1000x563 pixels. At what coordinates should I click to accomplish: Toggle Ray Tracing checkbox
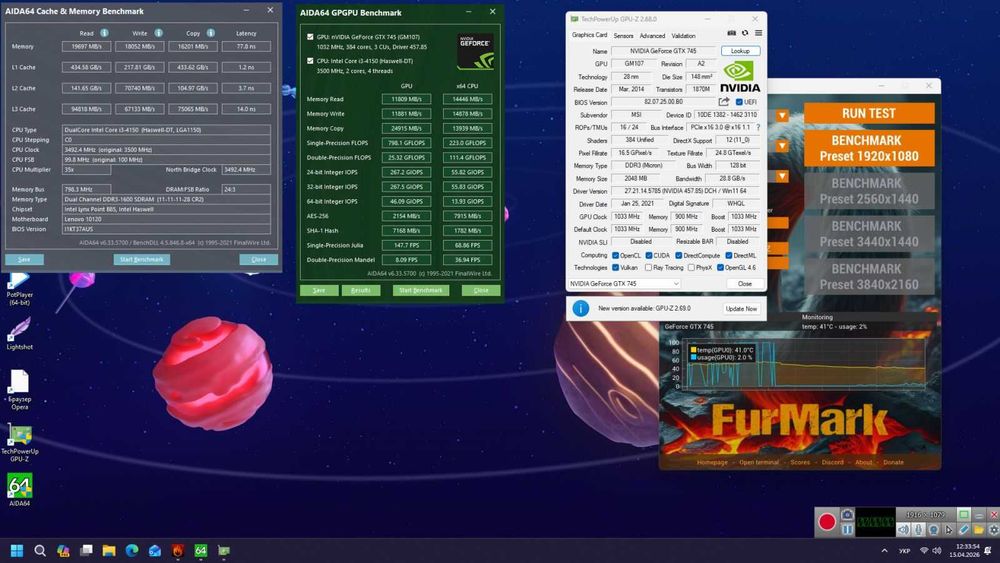pyautogui.click(x=648, y=268)
